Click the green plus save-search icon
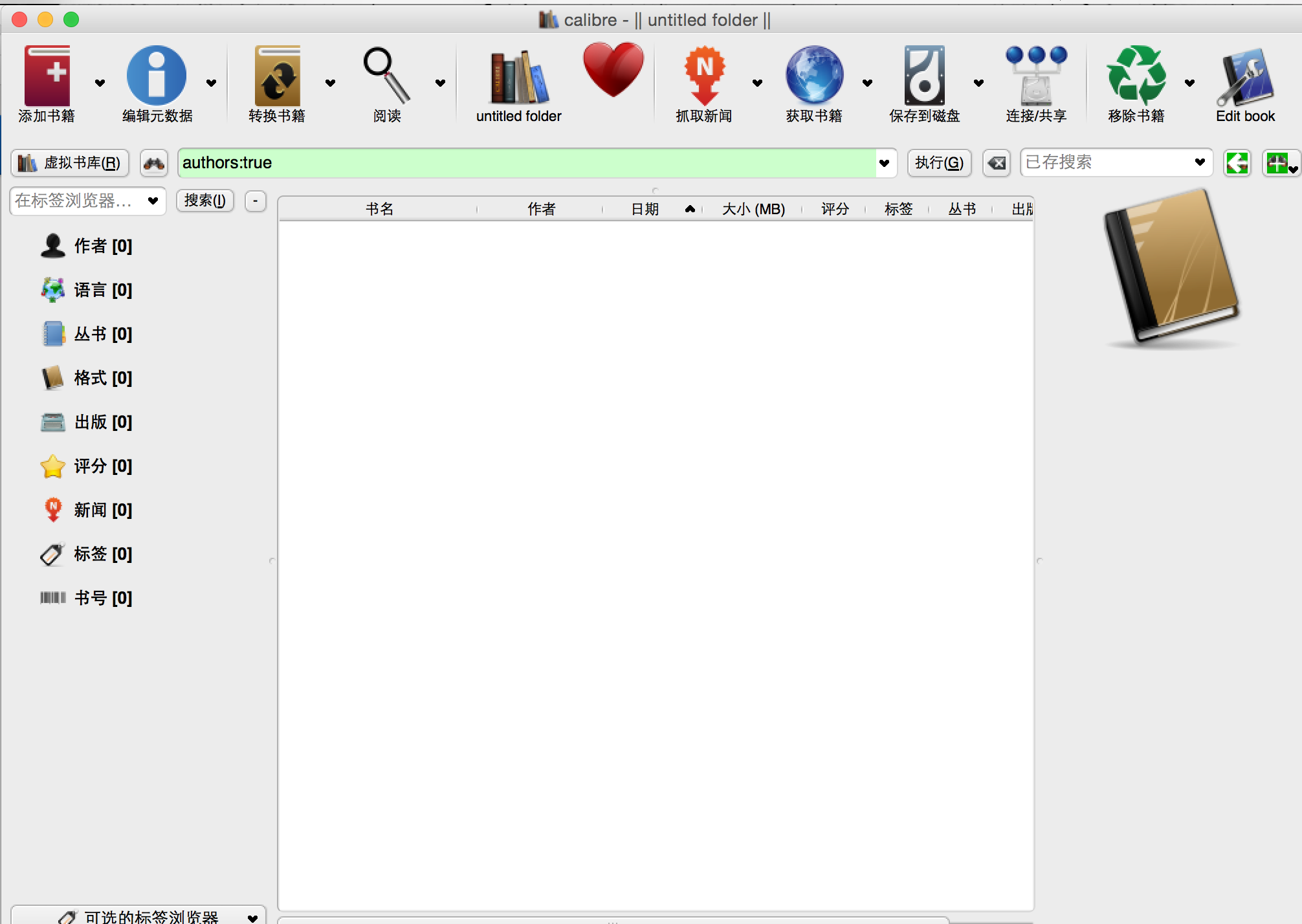The image size is (1302, 924). 1281,163
